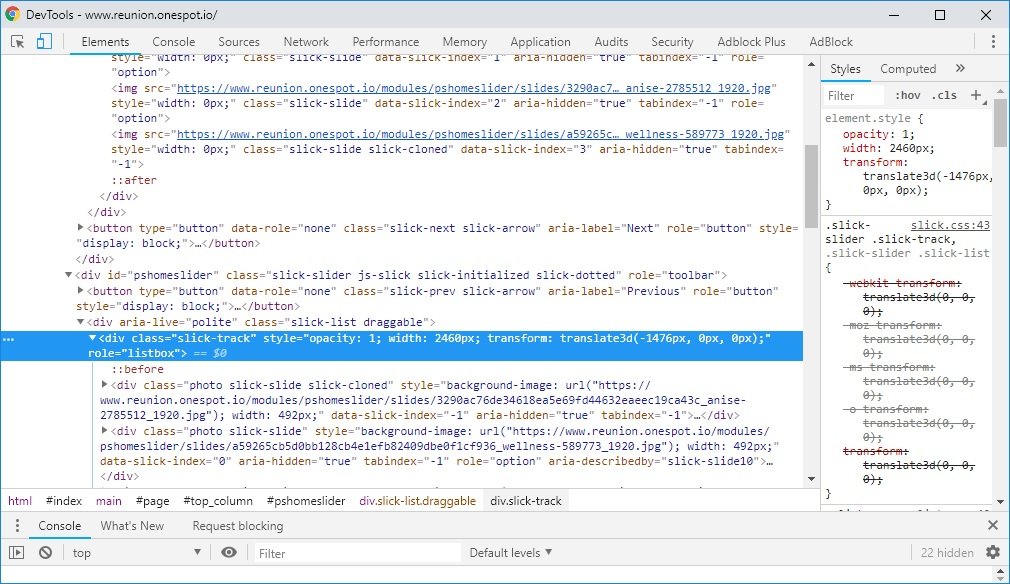Collapse the slick-list draggable div
Image resolution: width=1010 pixels, height=584 pixels.
pyautogui.click(x=80, y=322)
